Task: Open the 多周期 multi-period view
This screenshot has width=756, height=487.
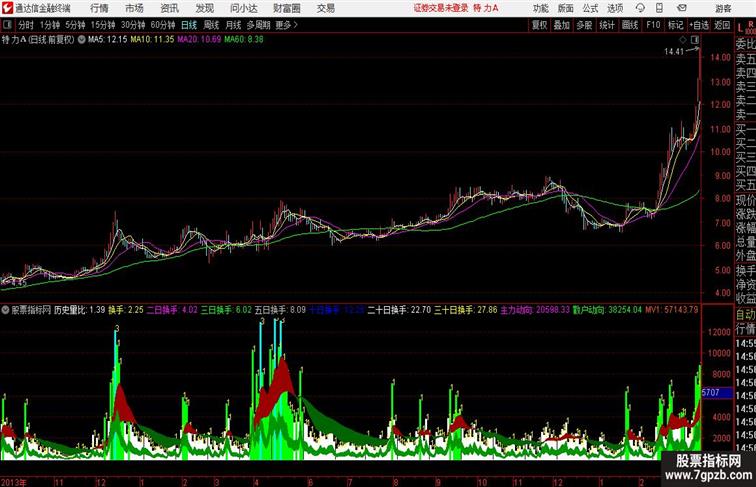Action: (258, 25)
